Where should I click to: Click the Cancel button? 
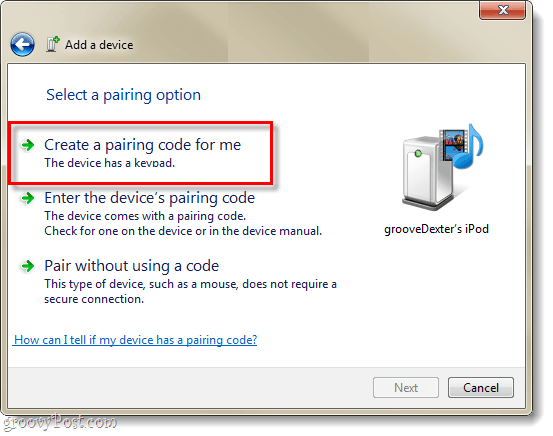click(481, 388)
